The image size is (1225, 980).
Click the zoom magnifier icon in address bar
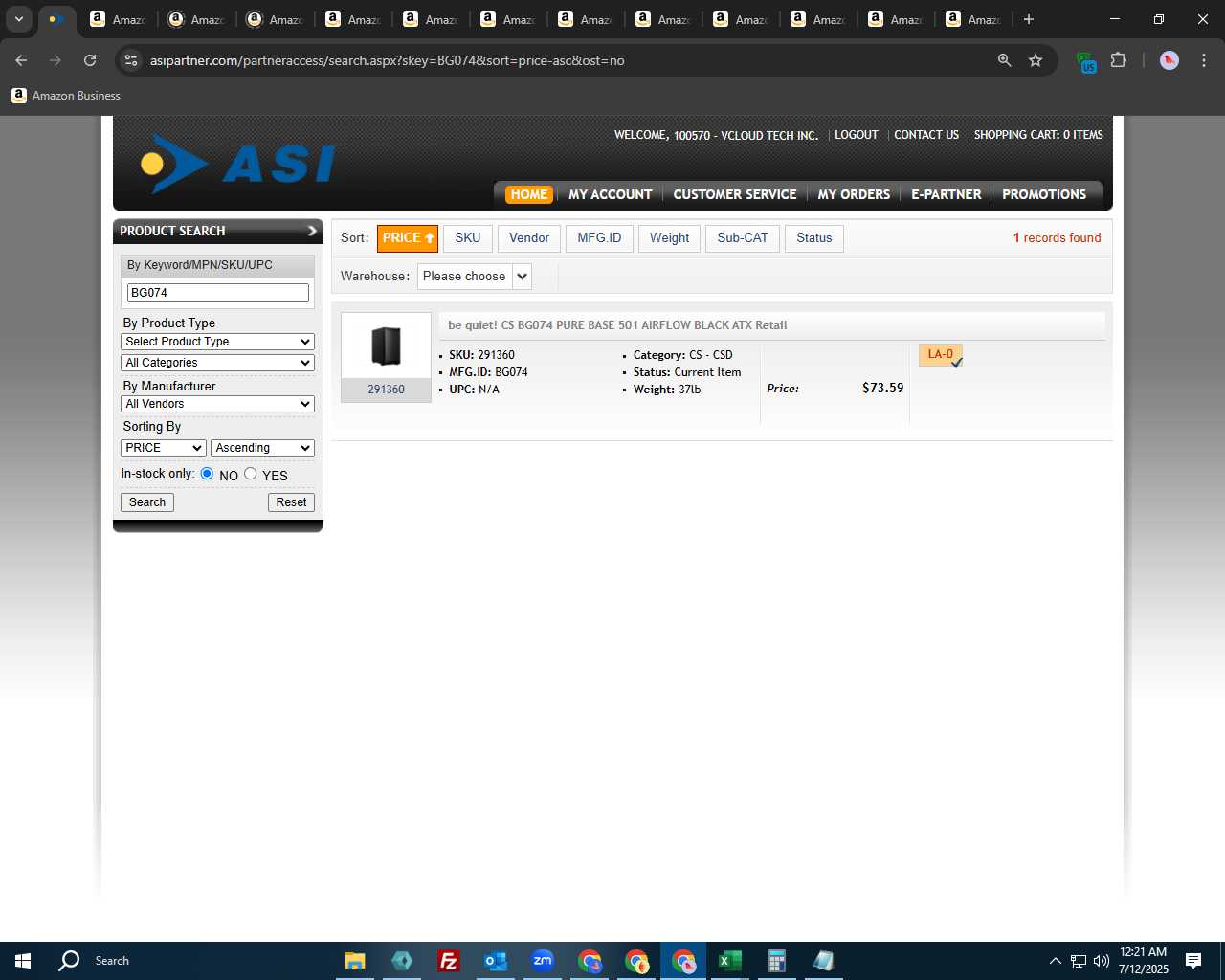coord(1004,60)
